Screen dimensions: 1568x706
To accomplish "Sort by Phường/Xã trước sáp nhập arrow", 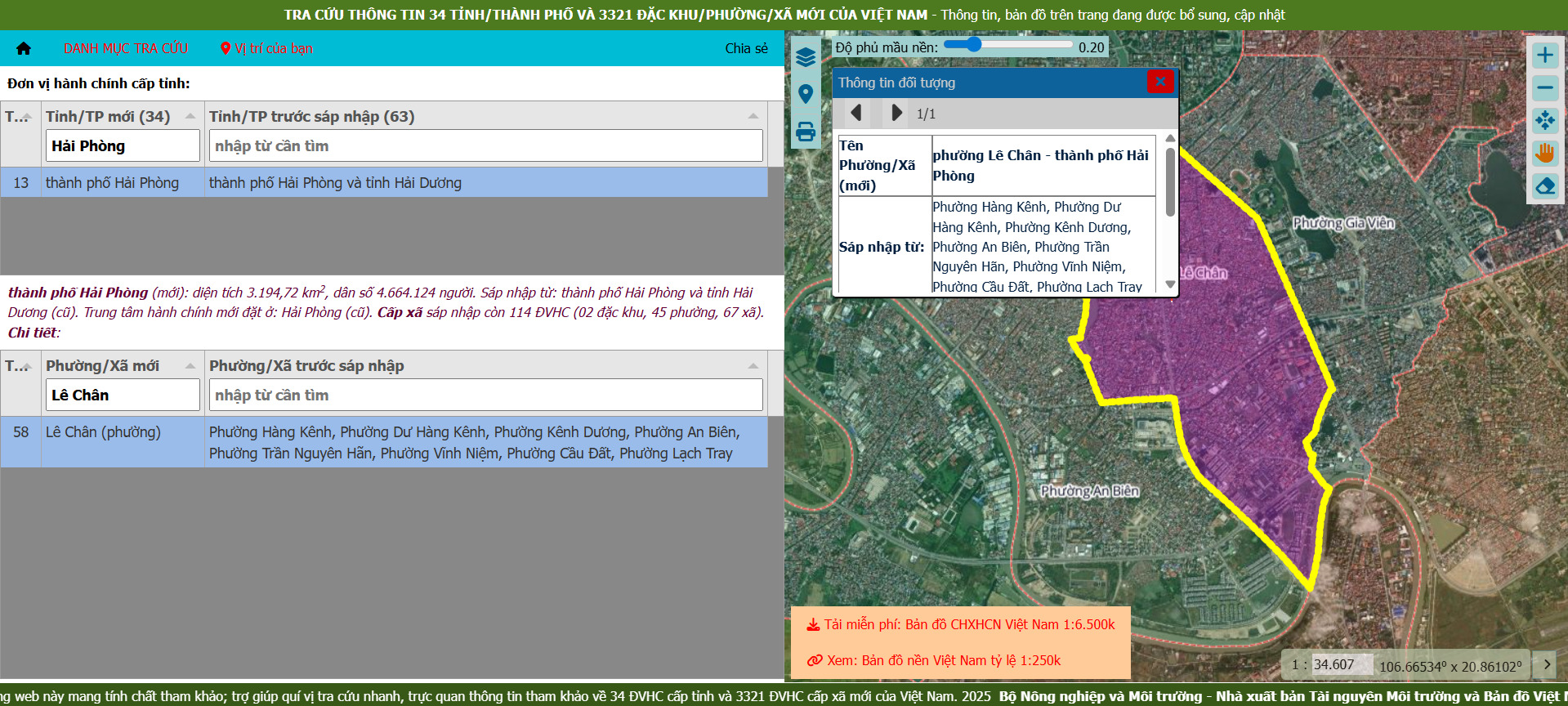I will [753, 365].
